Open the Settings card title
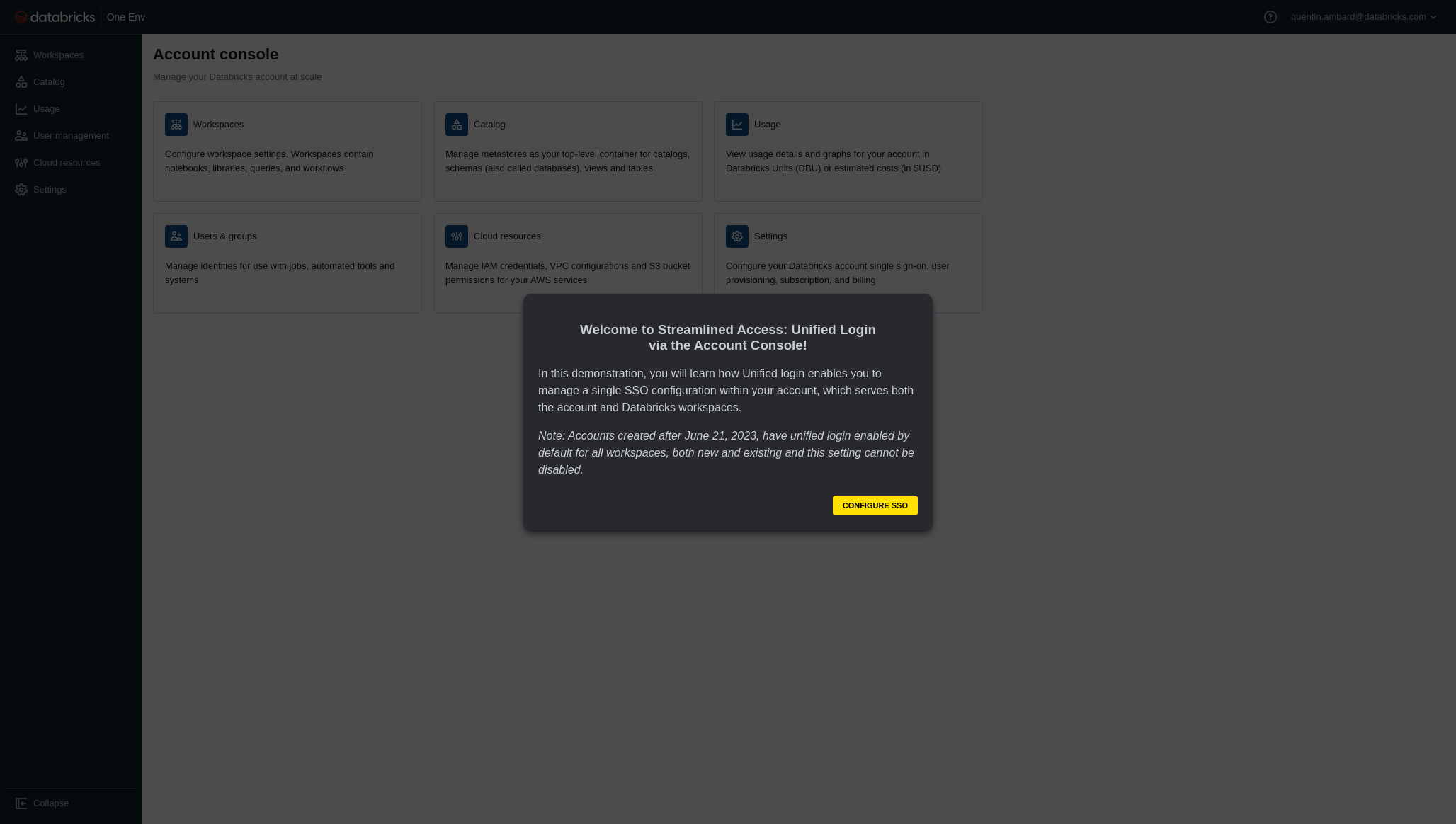Image resolution: width=1456 pixels, height=824 pixels. pos(770,236)
